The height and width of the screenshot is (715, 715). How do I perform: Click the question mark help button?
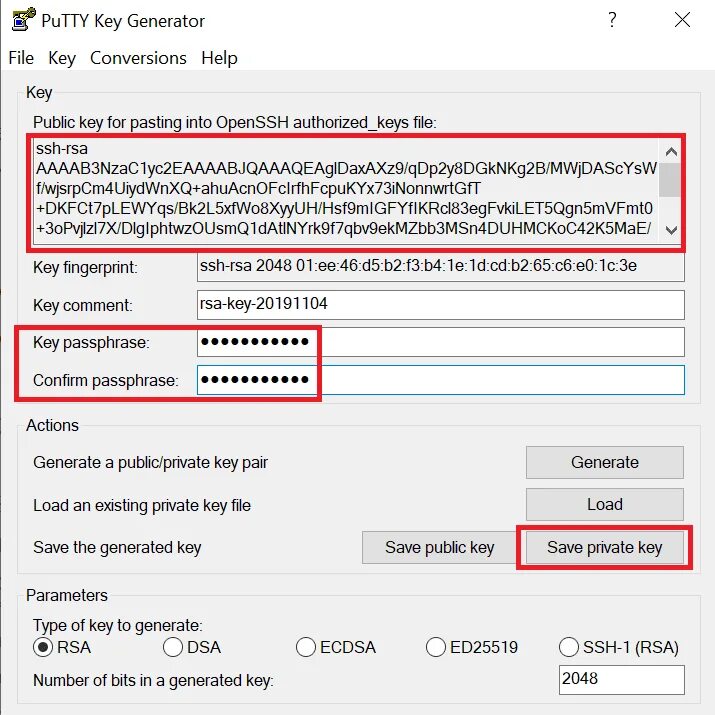click(x=612, y=20)
